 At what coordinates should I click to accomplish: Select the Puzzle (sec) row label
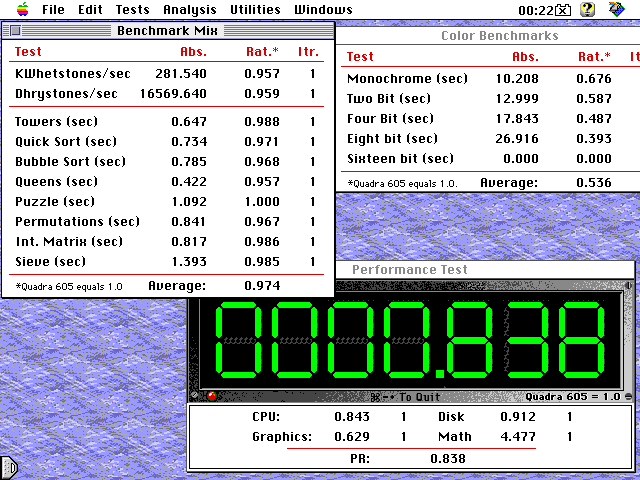tap(55, 202)
